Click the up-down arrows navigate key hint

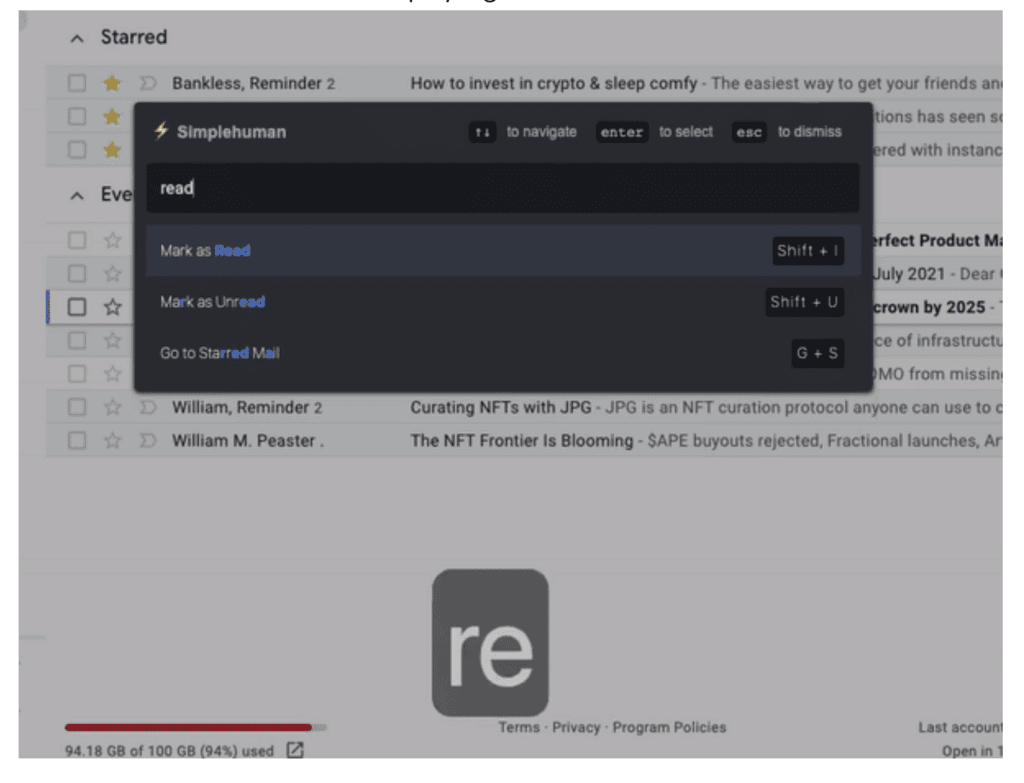click(x=482, y=132)
